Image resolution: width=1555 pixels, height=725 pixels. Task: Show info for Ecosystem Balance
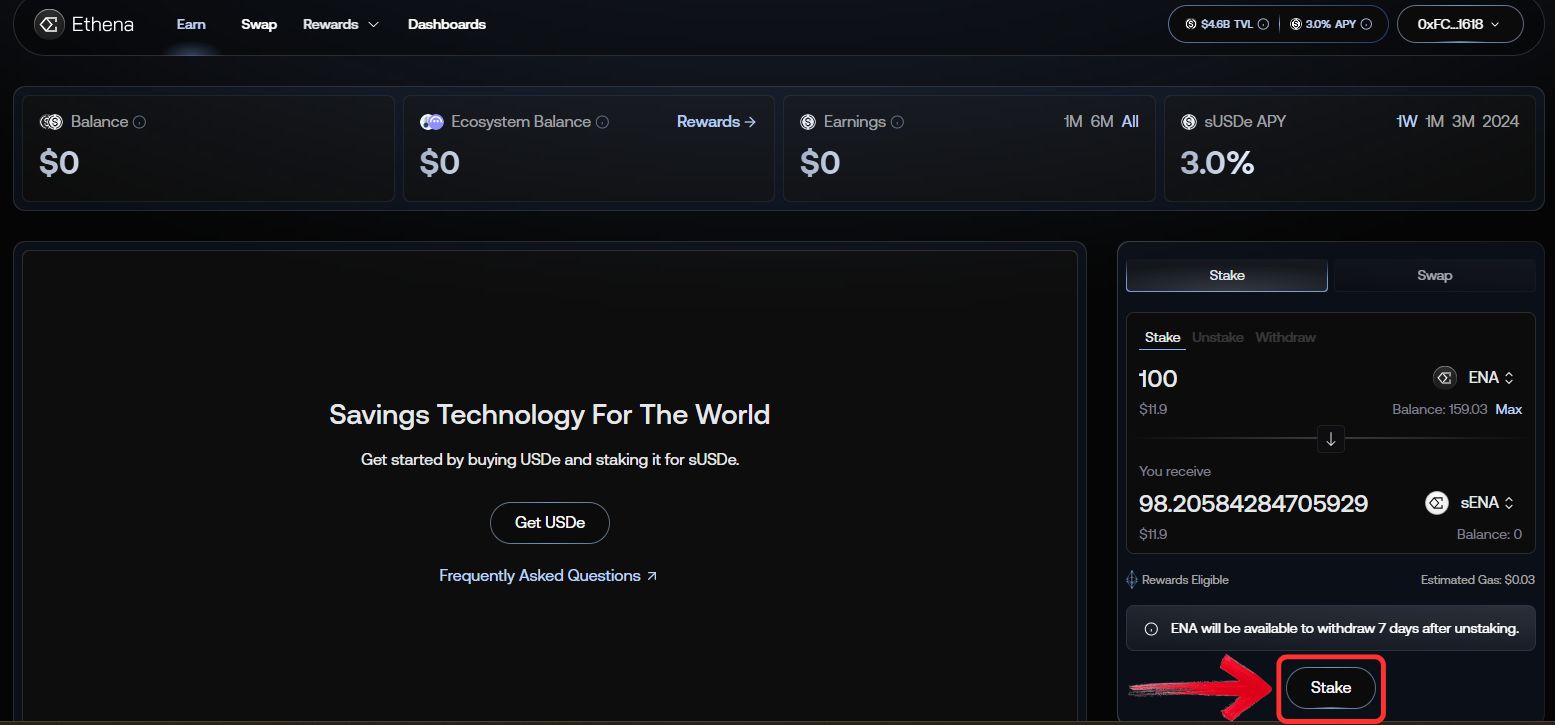coord(602,122)
